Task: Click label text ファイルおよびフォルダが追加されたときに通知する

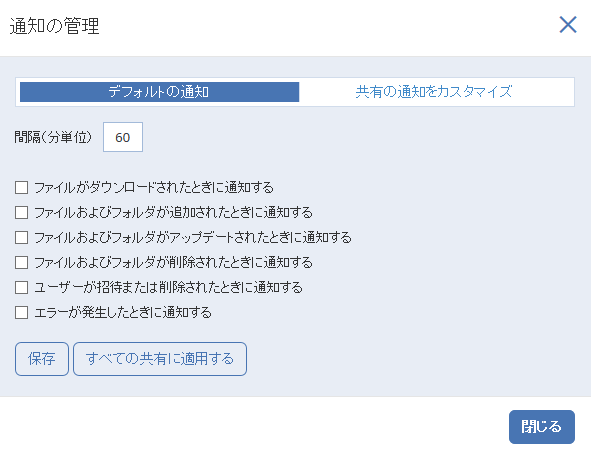Action: tap(173, 213)
